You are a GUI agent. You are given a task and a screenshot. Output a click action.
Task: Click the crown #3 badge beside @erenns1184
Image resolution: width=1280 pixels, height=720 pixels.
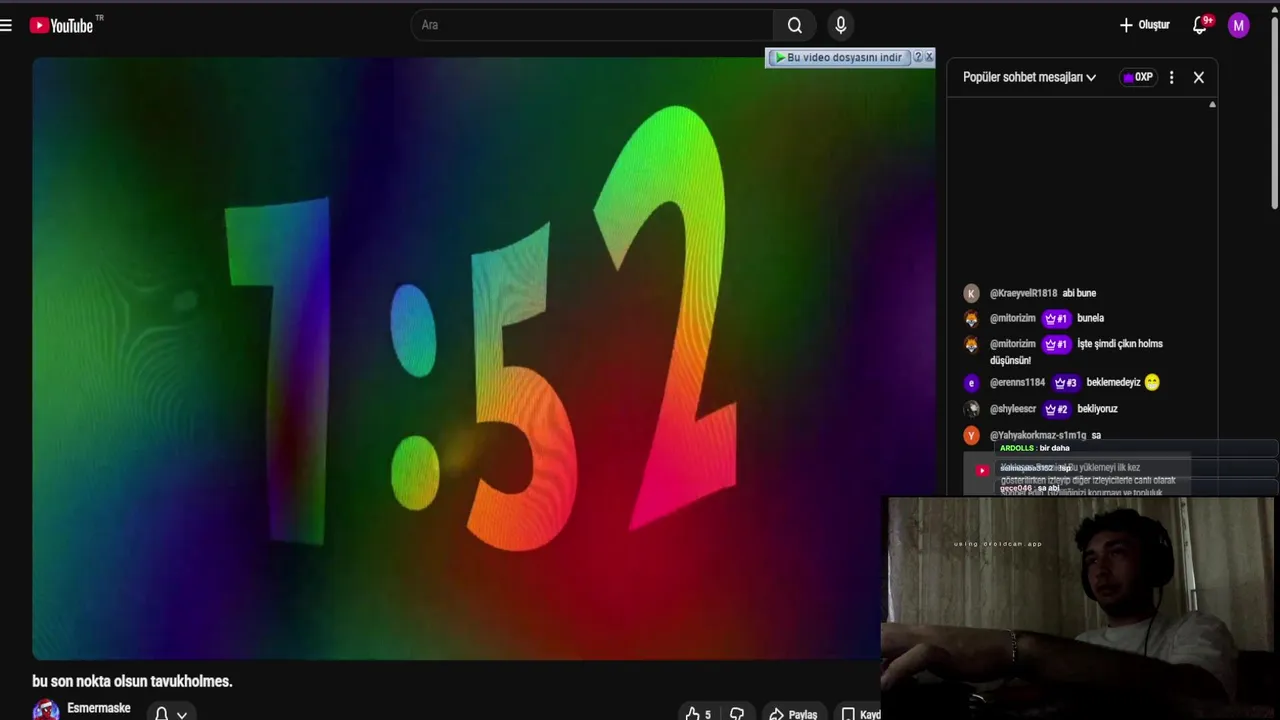pyautogui.click(x=1065, y=382)
